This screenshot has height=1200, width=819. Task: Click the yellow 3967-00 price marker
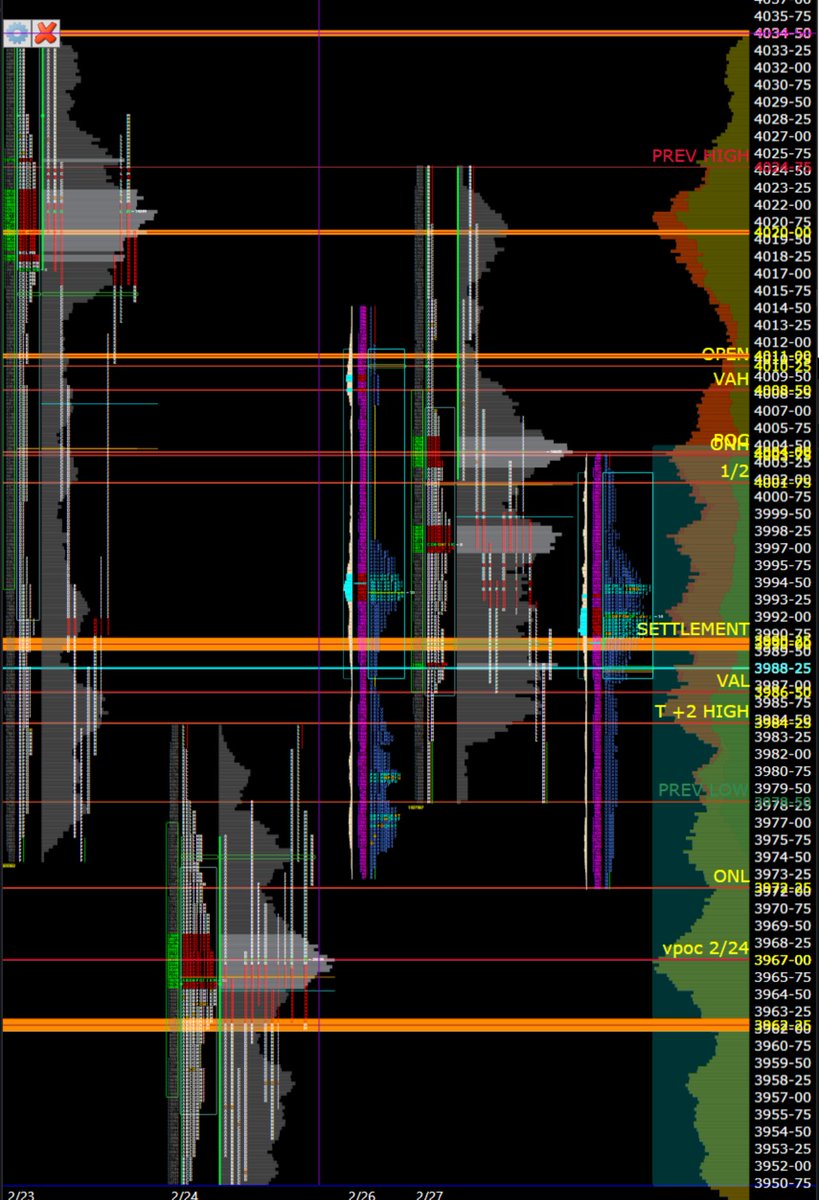click(x=783, y=960)
